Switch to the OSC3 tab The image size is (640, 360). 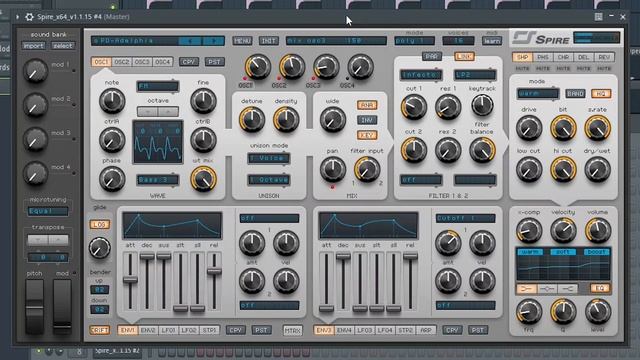142,62
